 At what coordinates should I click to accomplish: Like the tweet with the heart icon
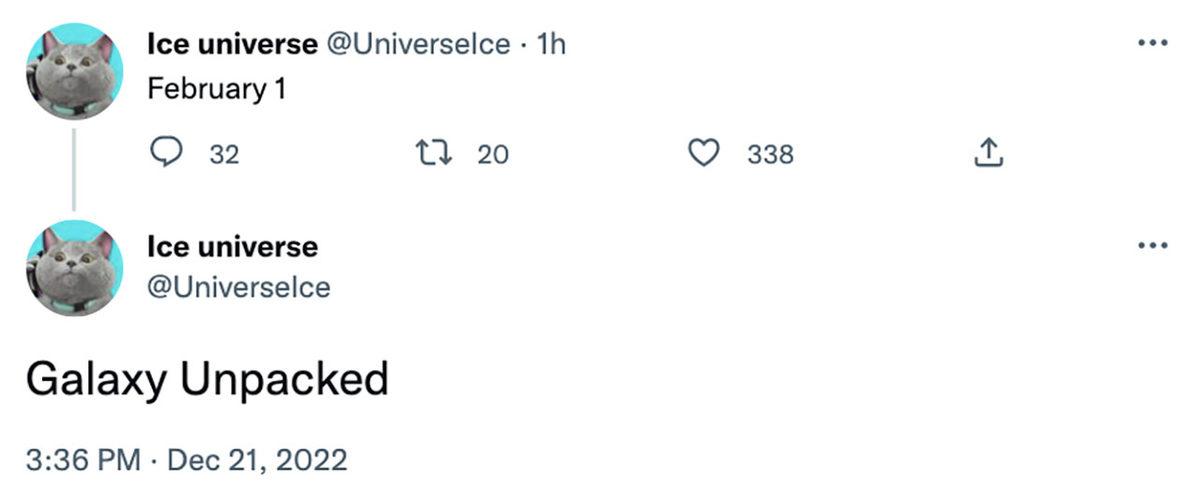pos(705,153)
